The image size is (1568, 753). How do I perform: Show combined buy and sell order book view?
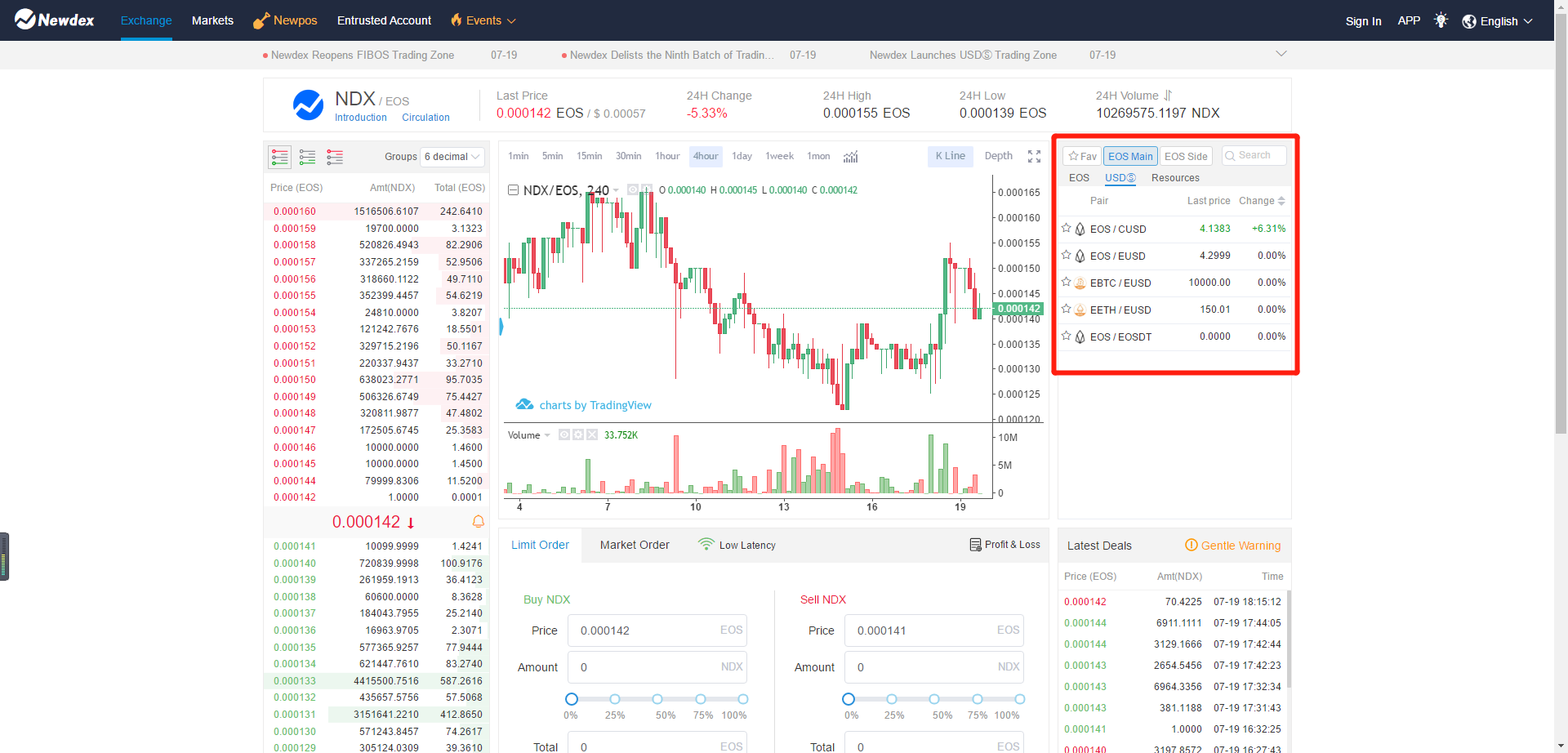[280, 157]
